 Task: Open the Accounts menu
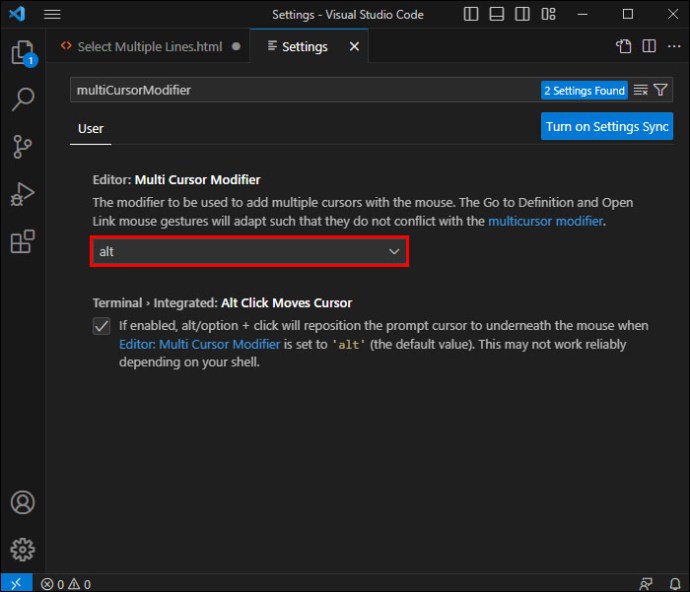click(x=22, y=502)
